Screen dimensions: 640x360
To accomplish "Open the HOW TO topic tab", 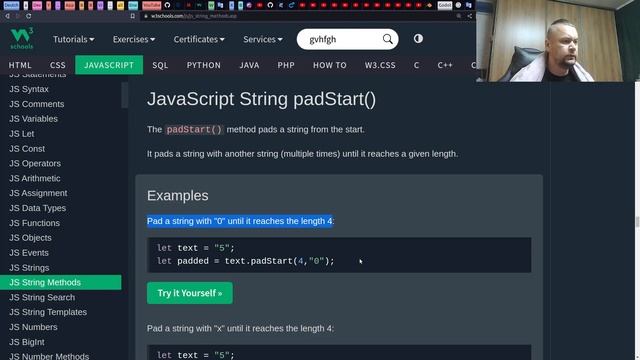I will click(x=330, y=65).
